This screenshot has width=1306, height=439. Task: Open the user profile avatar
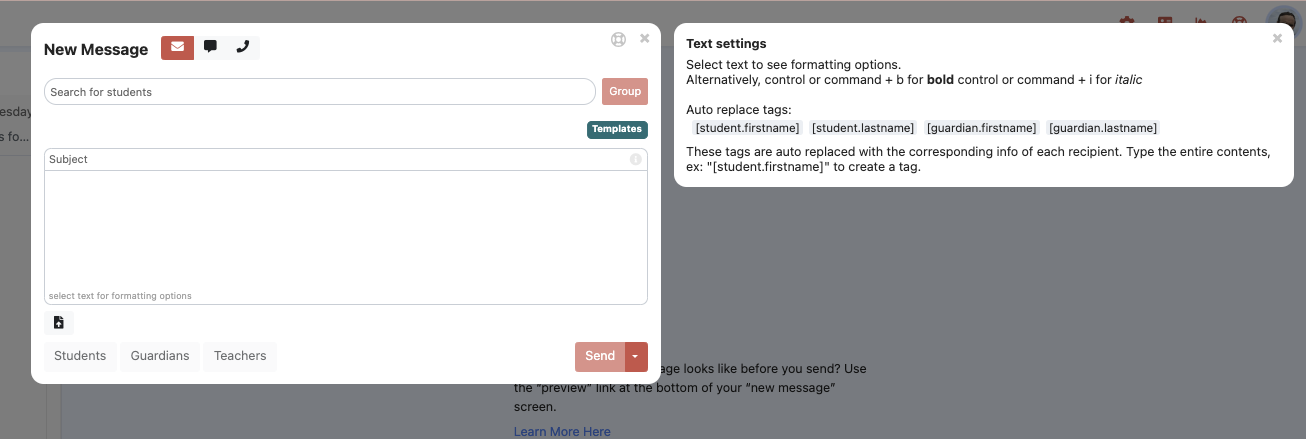[x=1283, y=23]
